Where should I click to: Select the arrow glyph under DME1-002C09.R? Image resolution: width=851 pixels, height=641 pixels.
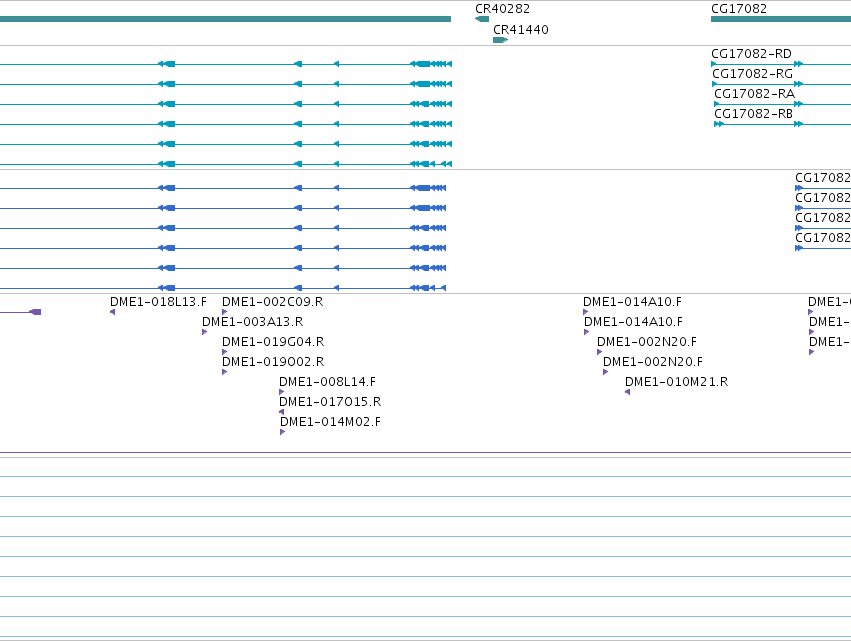[225, 312]
